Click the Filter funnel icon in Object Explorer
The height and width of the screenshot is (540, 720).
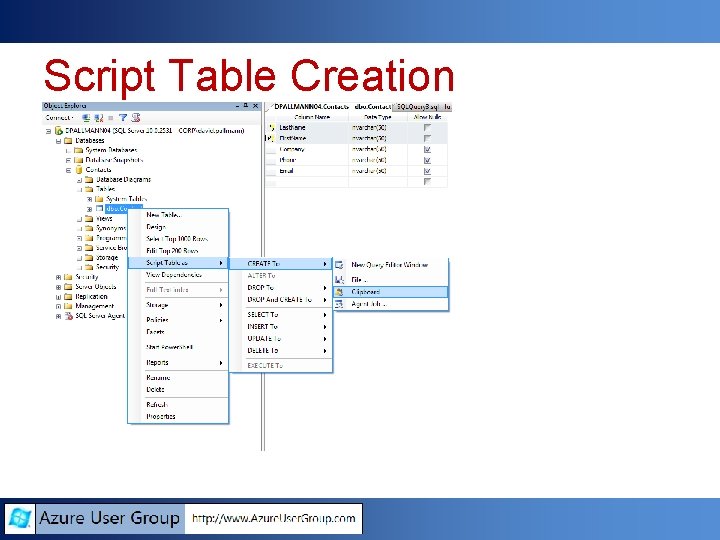coord(123,118)
